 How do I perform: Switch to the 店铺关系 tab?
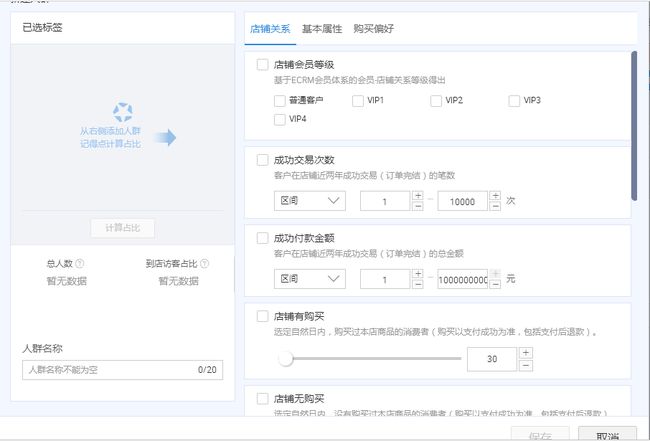pos(270,29)
